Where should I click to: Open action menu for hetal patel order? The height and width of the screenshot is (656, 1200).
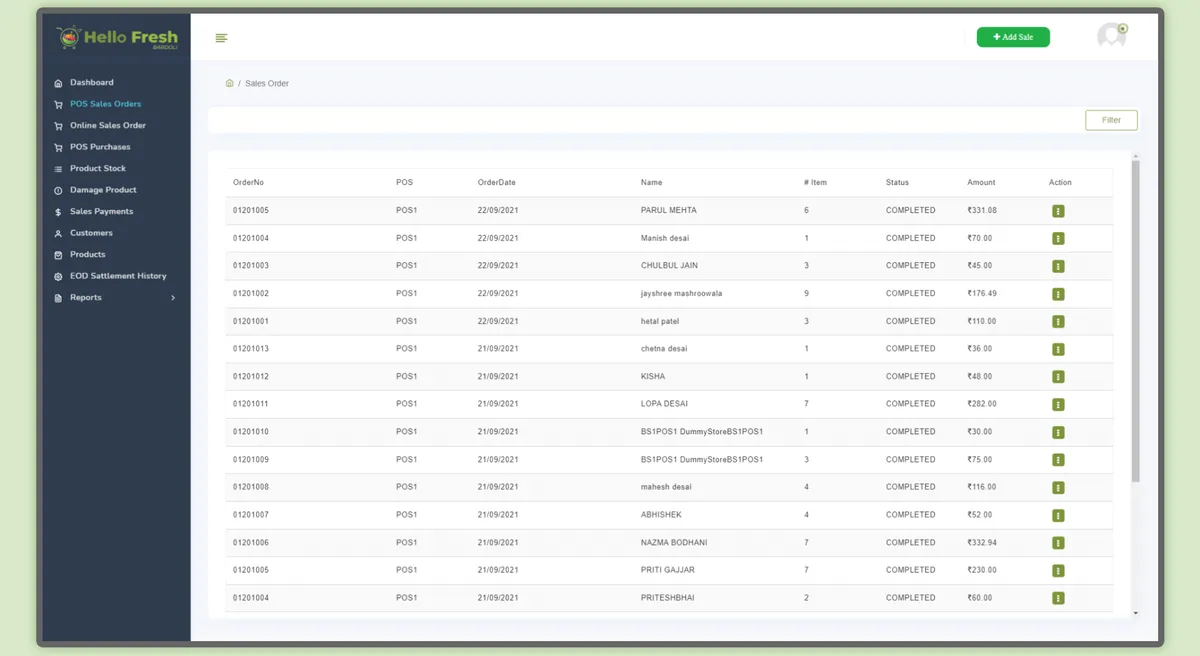coord(1058,322)
